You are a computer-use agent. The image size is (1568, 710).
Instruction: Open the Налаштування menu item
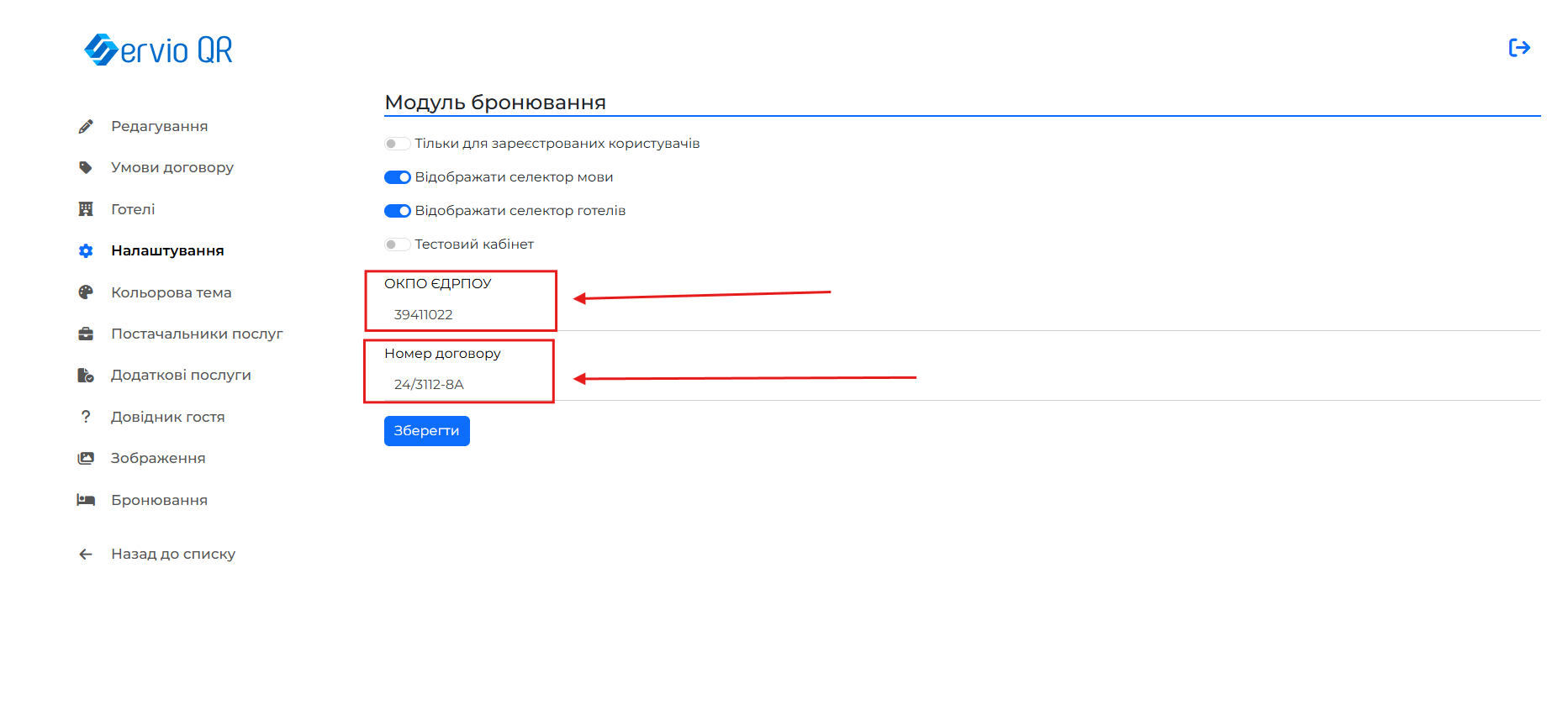coord(167,250)
